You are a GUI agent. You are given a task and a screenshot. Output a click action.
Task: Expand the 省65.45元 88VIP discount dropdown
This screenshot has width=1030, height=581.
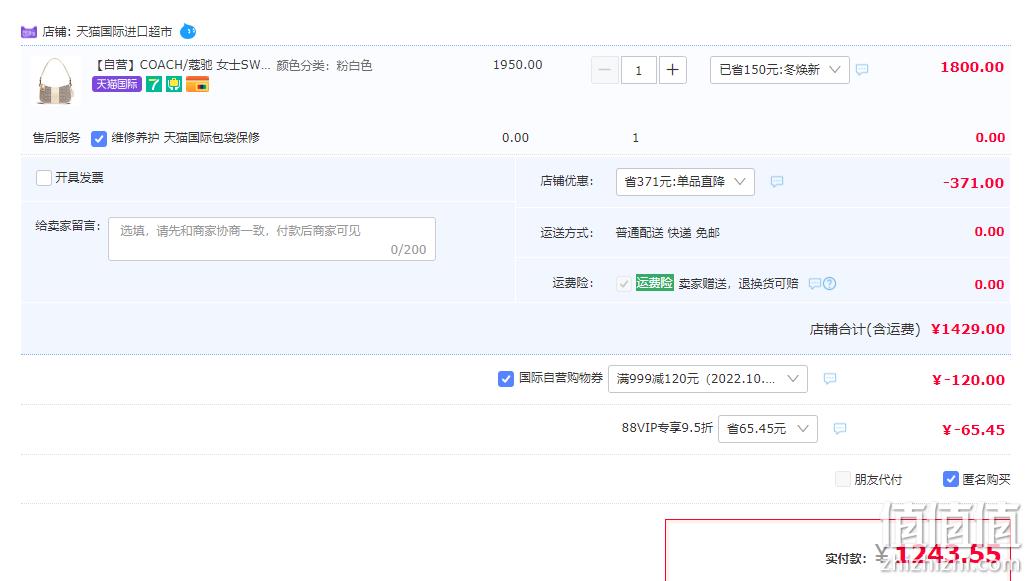768,429
